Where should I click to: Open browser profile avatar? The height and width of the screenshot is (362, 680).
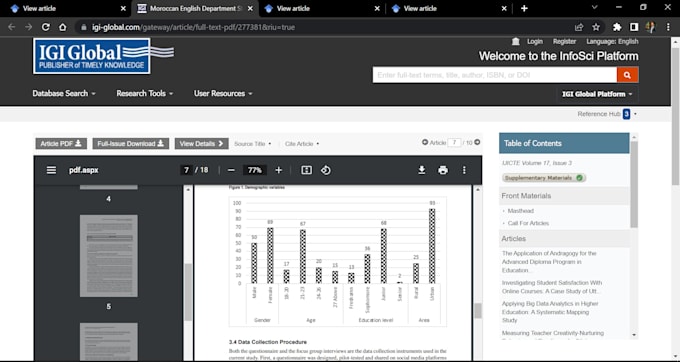click(x=651, y=27)
